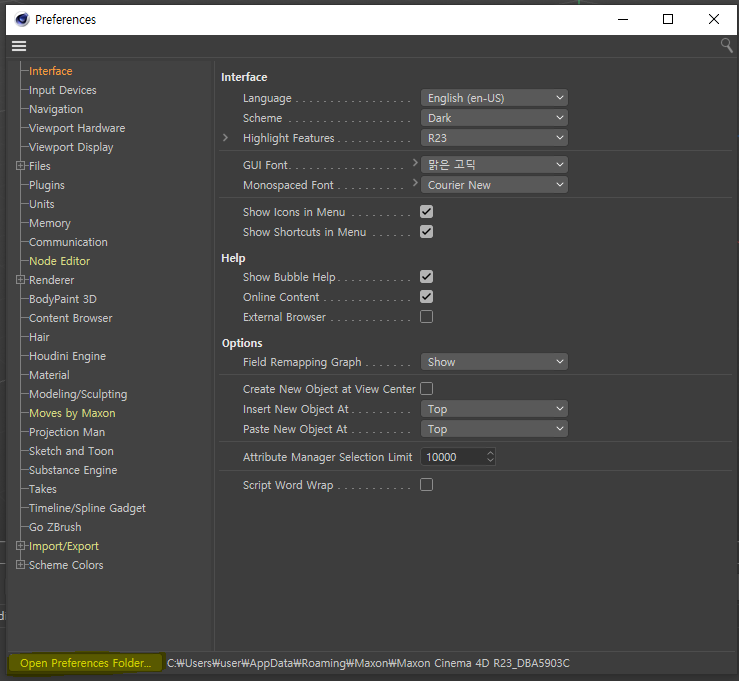Open Insert New Object At dropdown

click(x=494, y=409)
